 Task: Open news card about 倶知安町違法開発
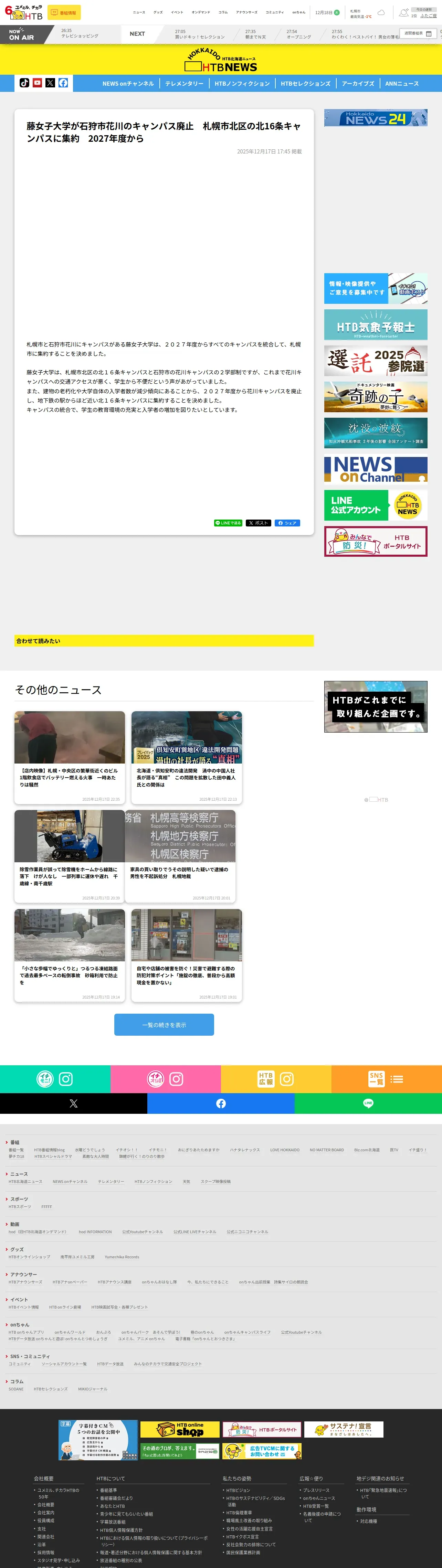[x=186, y=758]
